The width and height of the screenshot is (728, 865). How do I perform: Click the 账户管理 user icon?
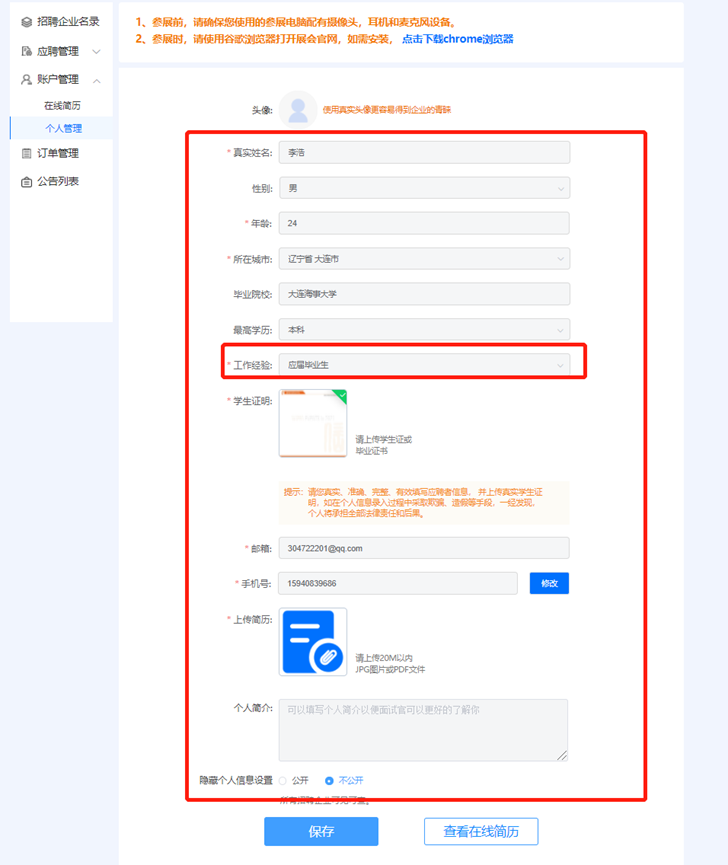(26, 79)
